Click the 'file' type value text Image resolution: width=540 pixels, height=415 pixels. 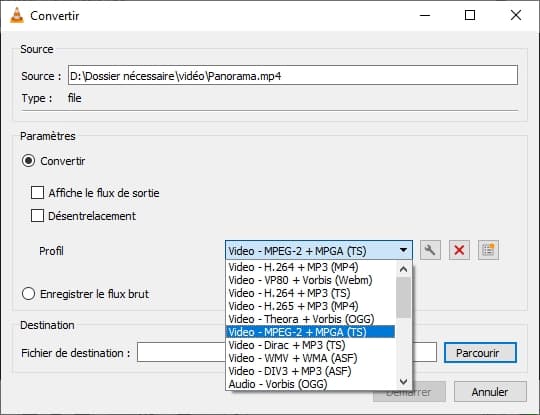(74, 98)
